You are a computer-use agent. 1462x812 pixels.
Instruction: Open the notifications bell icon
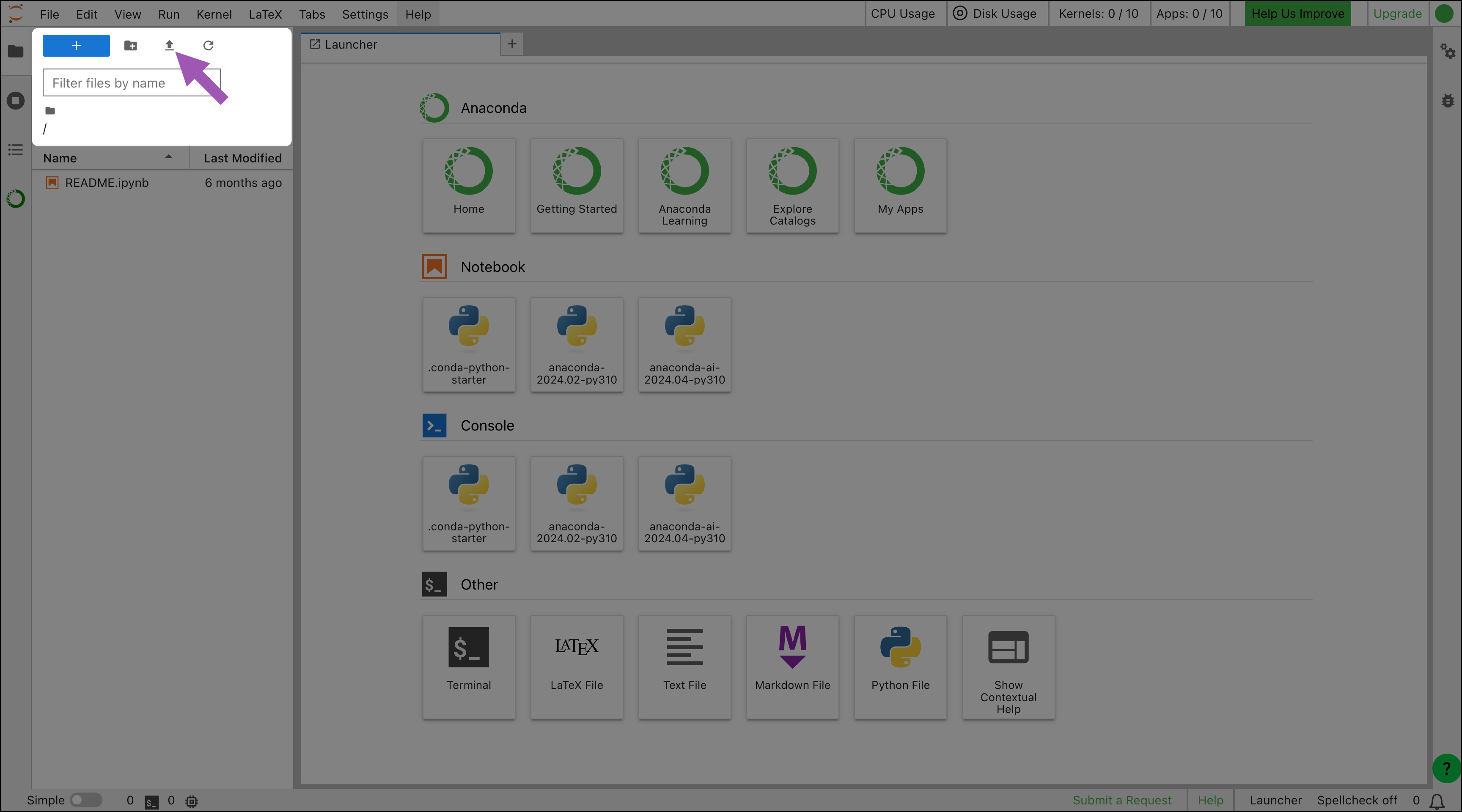coord(1437,801)
